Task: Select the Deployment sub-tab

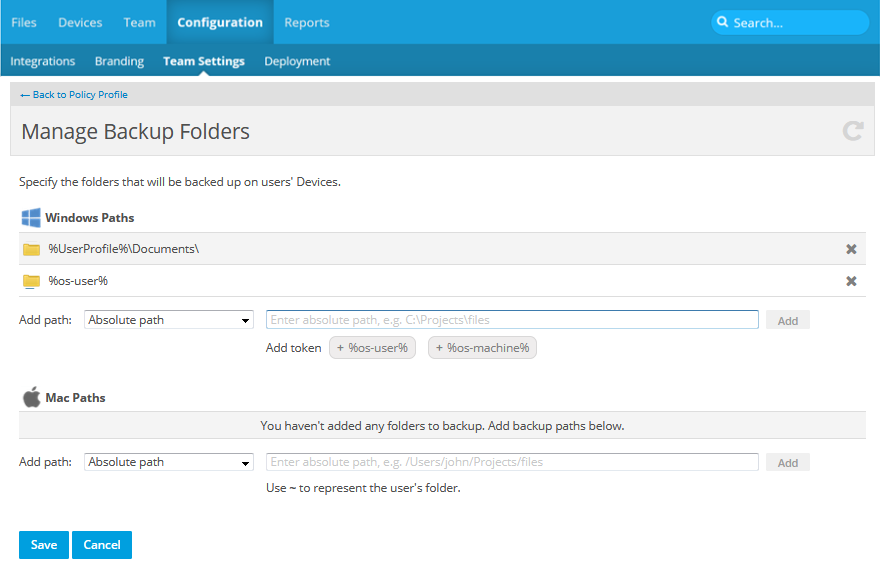Action: (297, 61)
